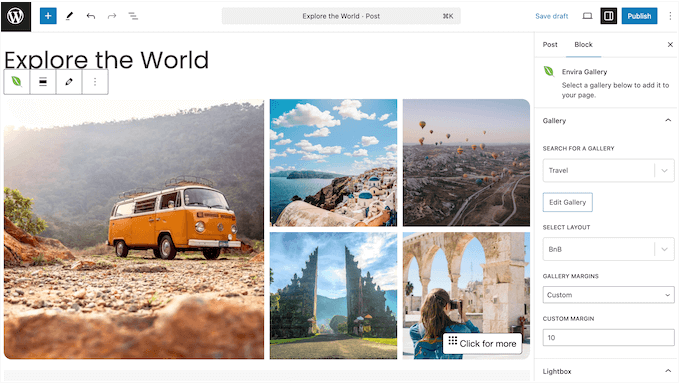Click the Edit Gallery button
680x384 pixels.
[x=567, y=202]
